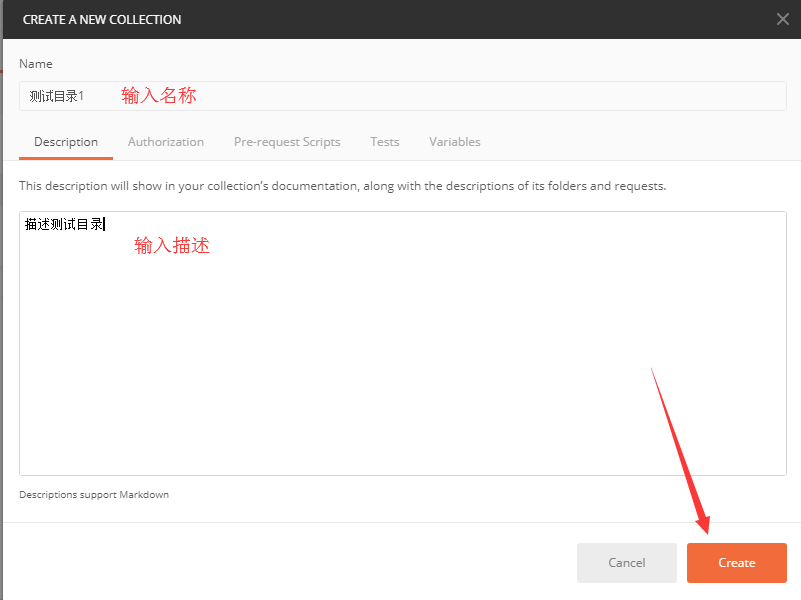Click the orange Create button

737,563
